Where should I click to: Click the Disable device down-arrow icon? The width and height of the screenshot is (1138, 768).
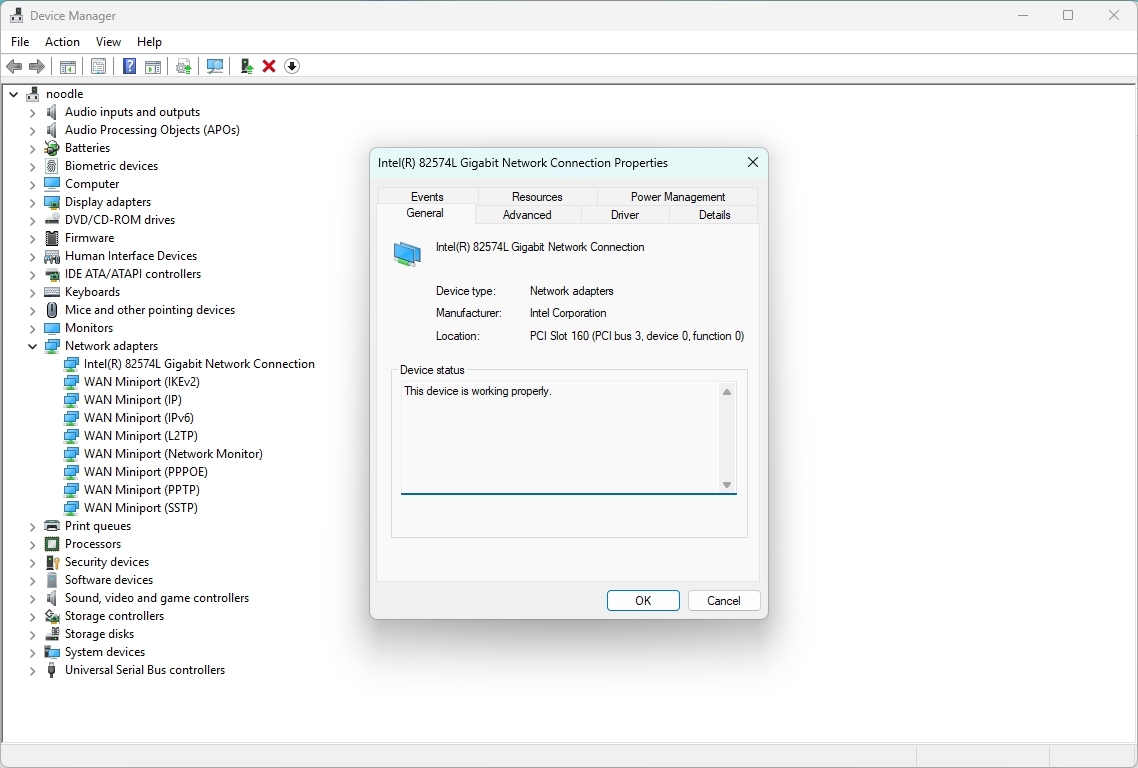(292, 66)
